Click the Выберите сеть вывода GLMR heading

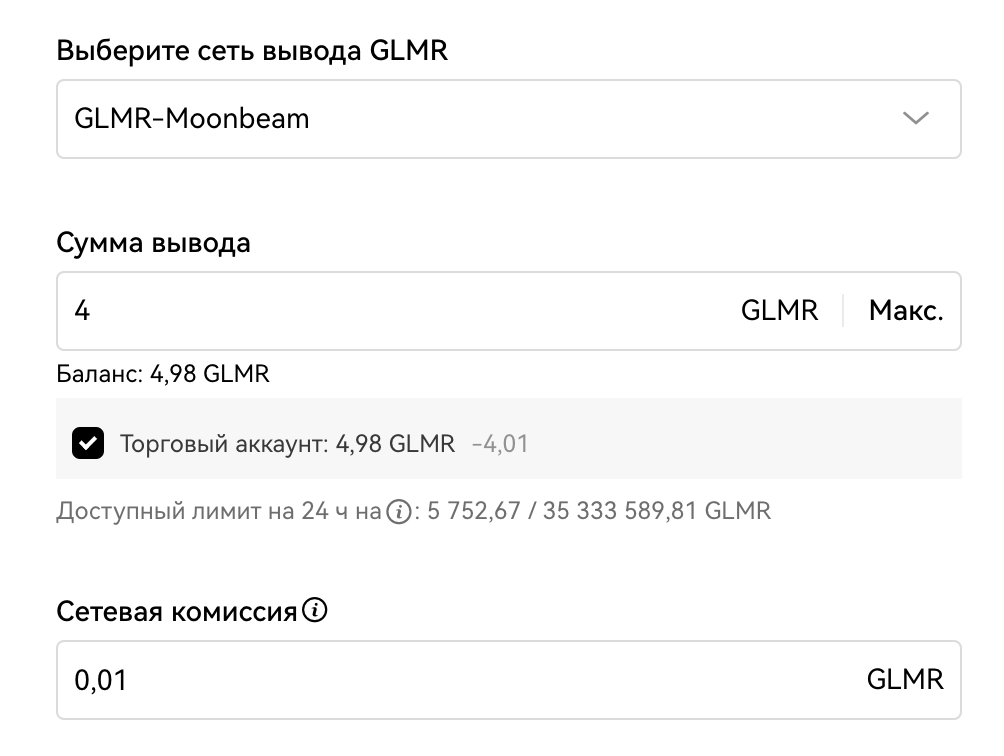[x=252, y=51]
